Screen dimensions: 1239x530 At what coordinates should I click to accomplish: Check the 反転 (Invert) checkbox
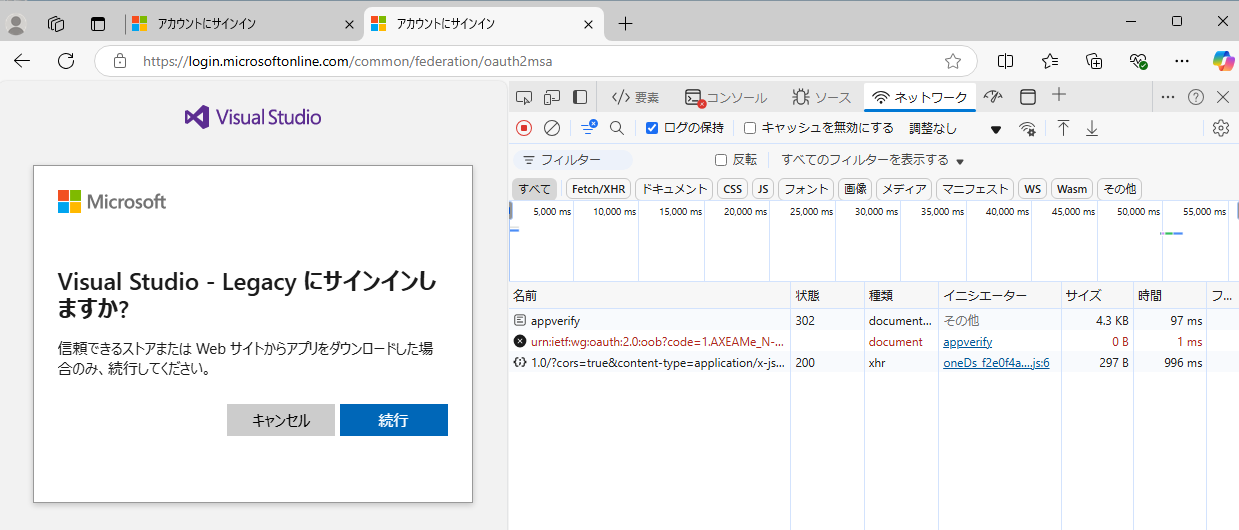pos(721,160)
